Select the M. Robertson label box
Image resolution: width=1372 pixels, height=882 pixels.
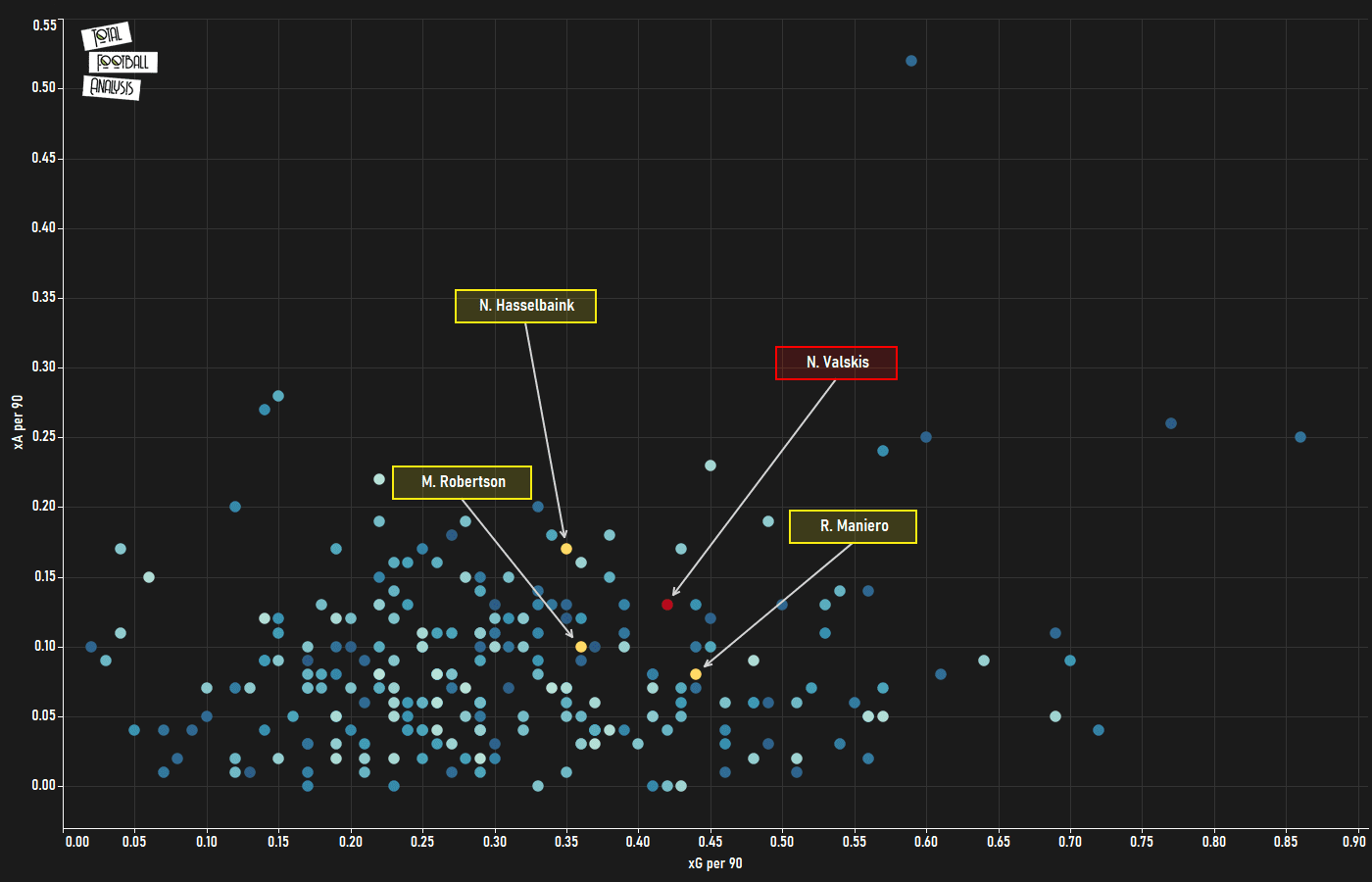[462, 482]
